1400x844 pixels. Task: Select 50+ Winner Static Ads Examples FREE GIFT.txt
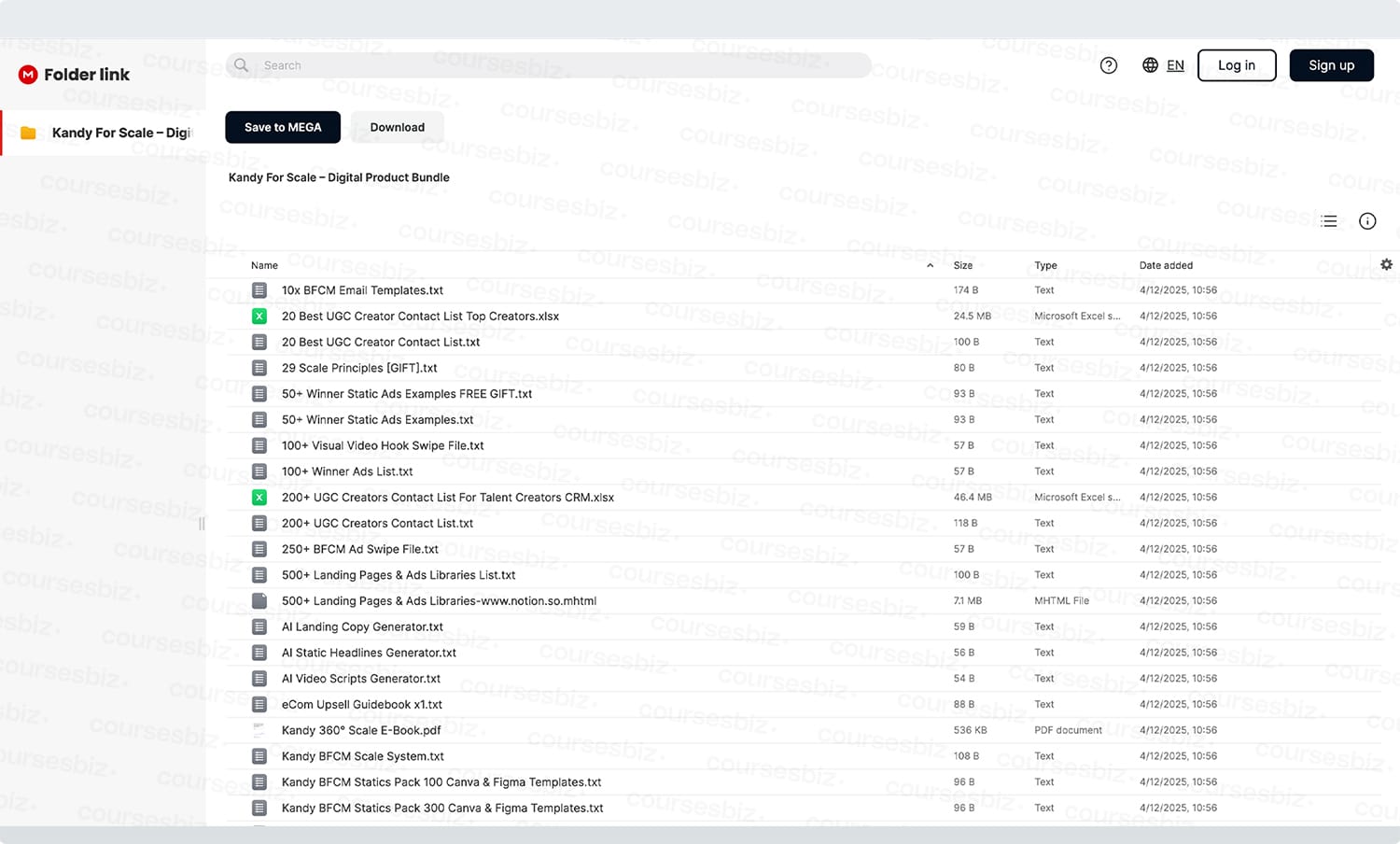point(407,394)
